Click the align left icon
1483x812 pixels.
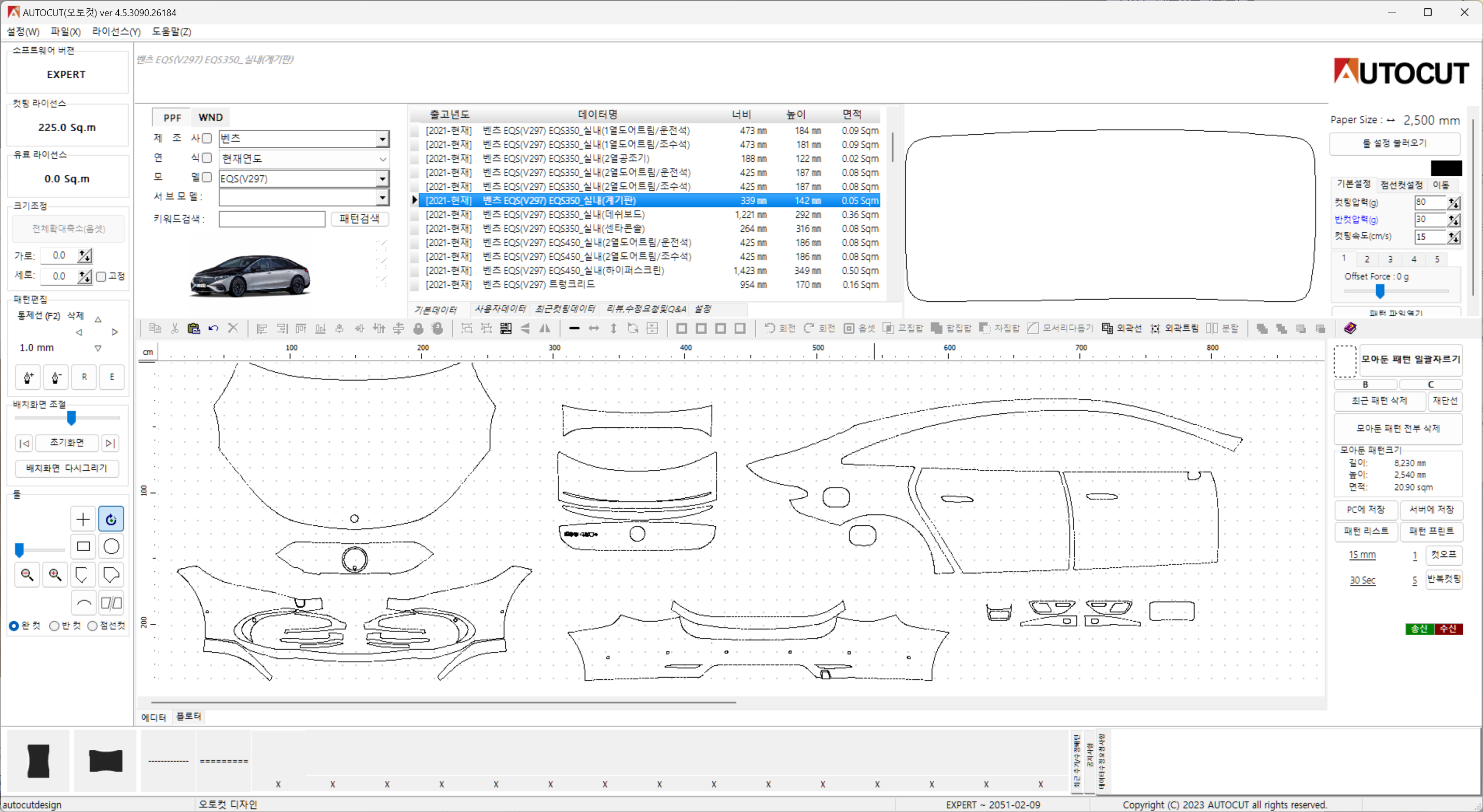coord(262,328)
